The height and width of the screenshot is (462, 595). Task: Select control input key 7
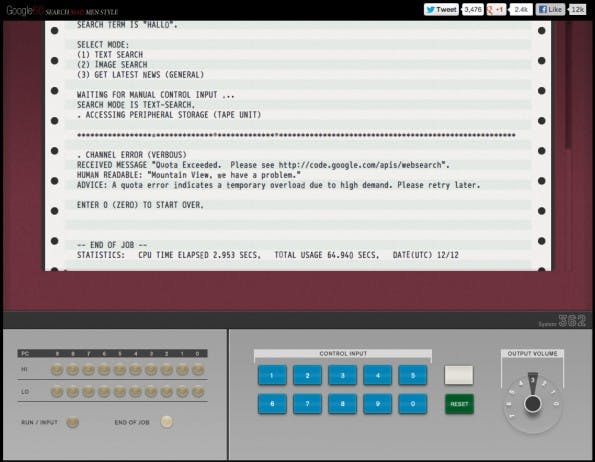pos(307,404)
